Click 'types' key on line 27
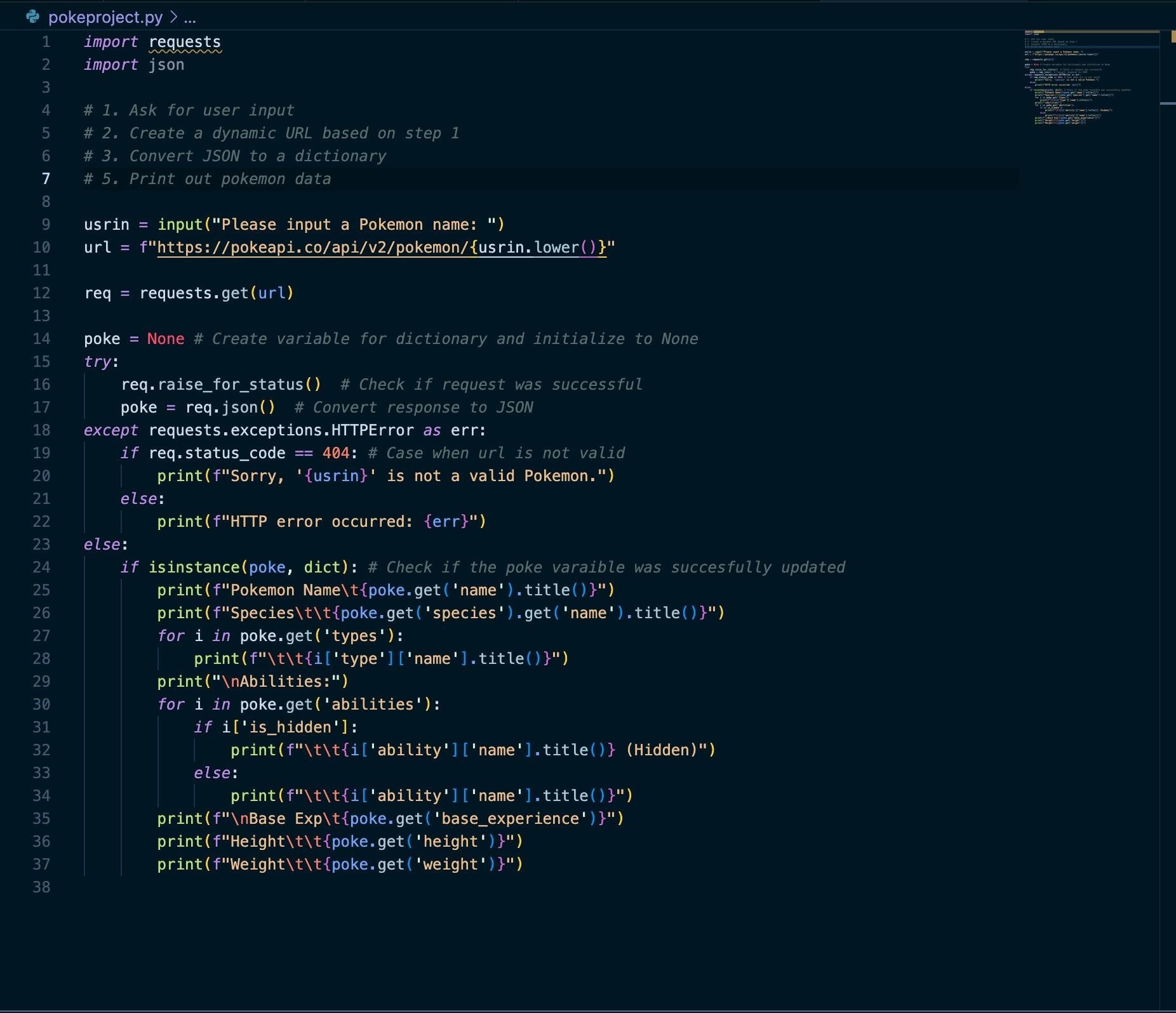 pos(354,636)
